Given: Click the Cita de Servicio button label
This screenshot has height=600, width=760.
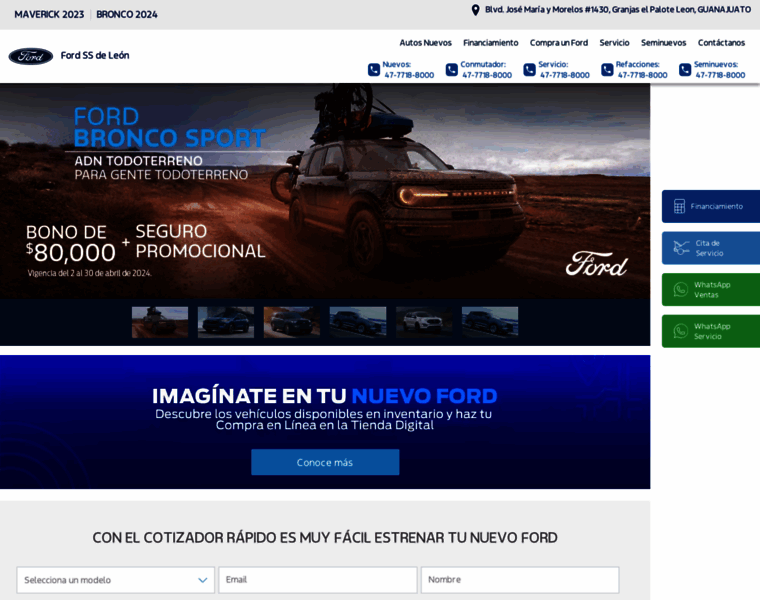Looking at the screenshot, I should 710,248.
